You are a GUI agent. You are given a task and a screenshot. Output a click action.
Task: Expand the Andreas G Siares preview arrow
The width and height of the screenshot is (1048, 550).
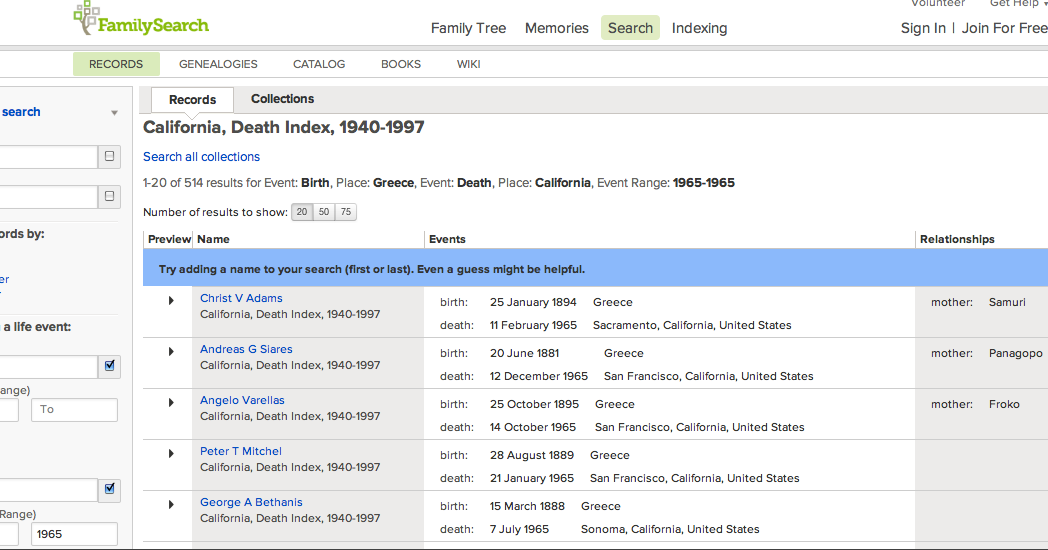171,352
